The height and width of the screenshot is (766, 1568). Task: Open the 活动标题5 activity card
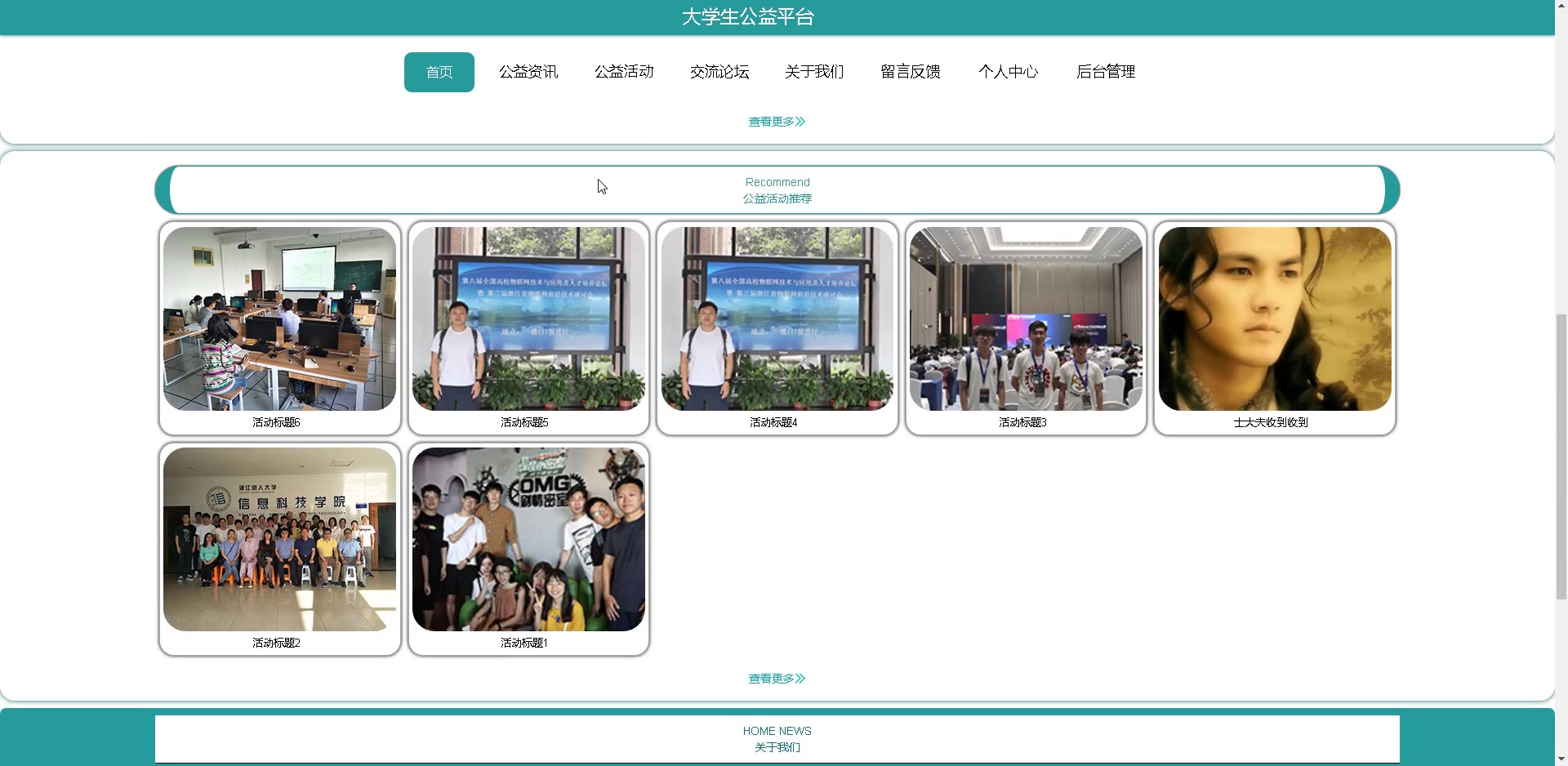pyautogui.click(x=528, y=327)
